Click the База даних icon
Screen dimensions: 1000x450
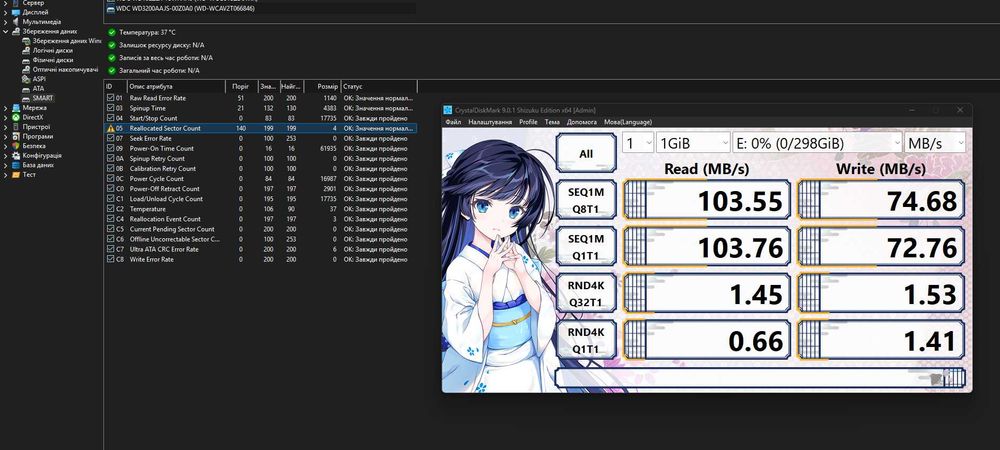click(x=15, y=165)
